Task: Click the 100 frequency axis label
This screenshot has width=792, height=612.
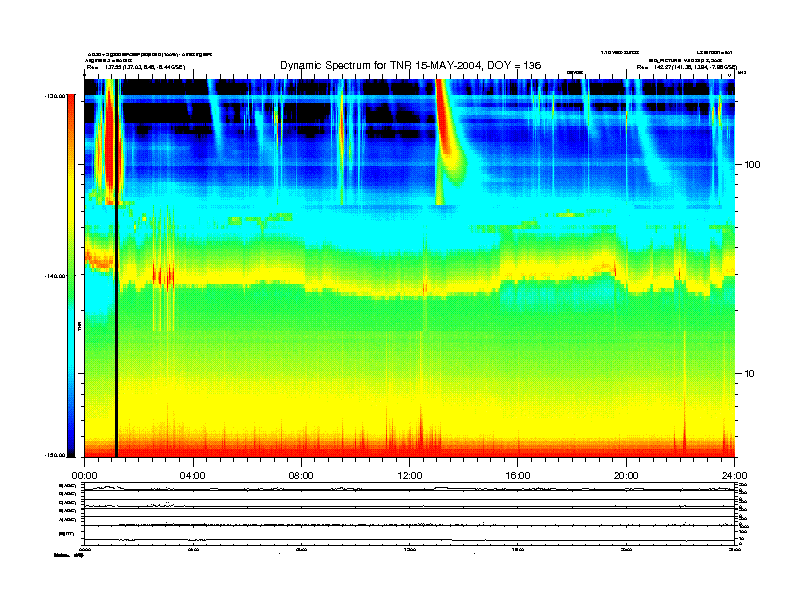Action: (752, 165)
